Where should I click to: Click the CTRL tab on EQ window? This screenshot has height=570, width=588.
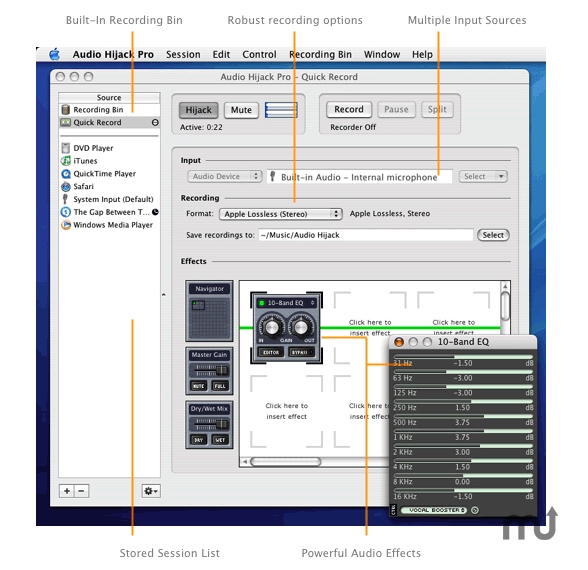click(x=393, y=510)
